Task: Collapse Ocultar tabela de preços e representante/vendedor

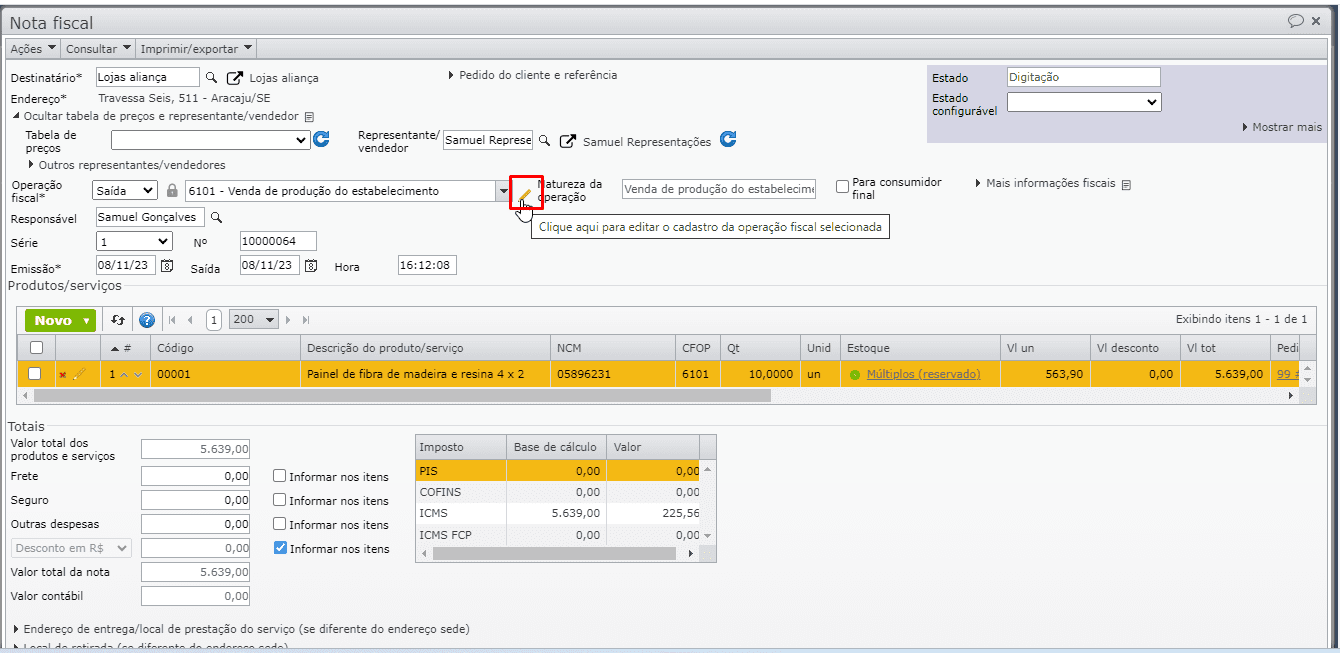Action: (x=157, y=116)
